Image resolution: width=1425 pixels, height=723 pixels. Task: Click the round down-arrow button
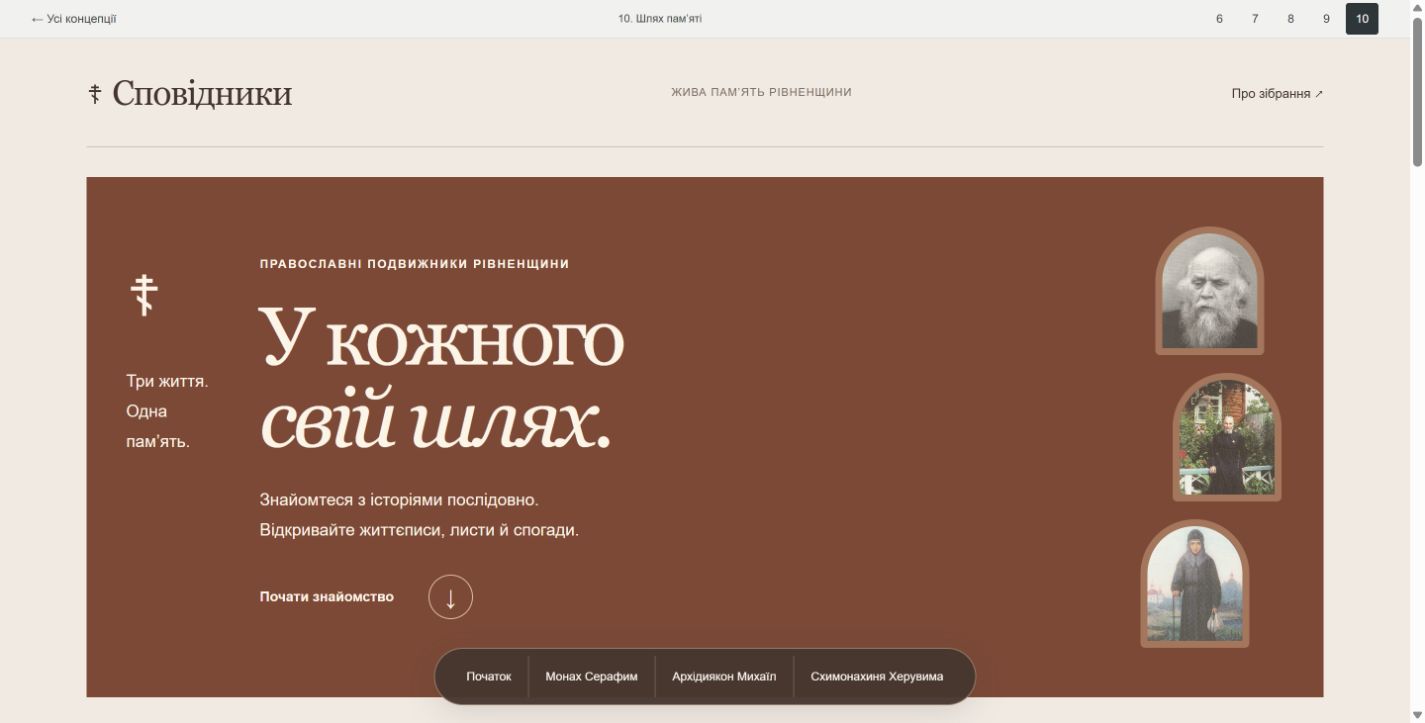coord(450,597)
